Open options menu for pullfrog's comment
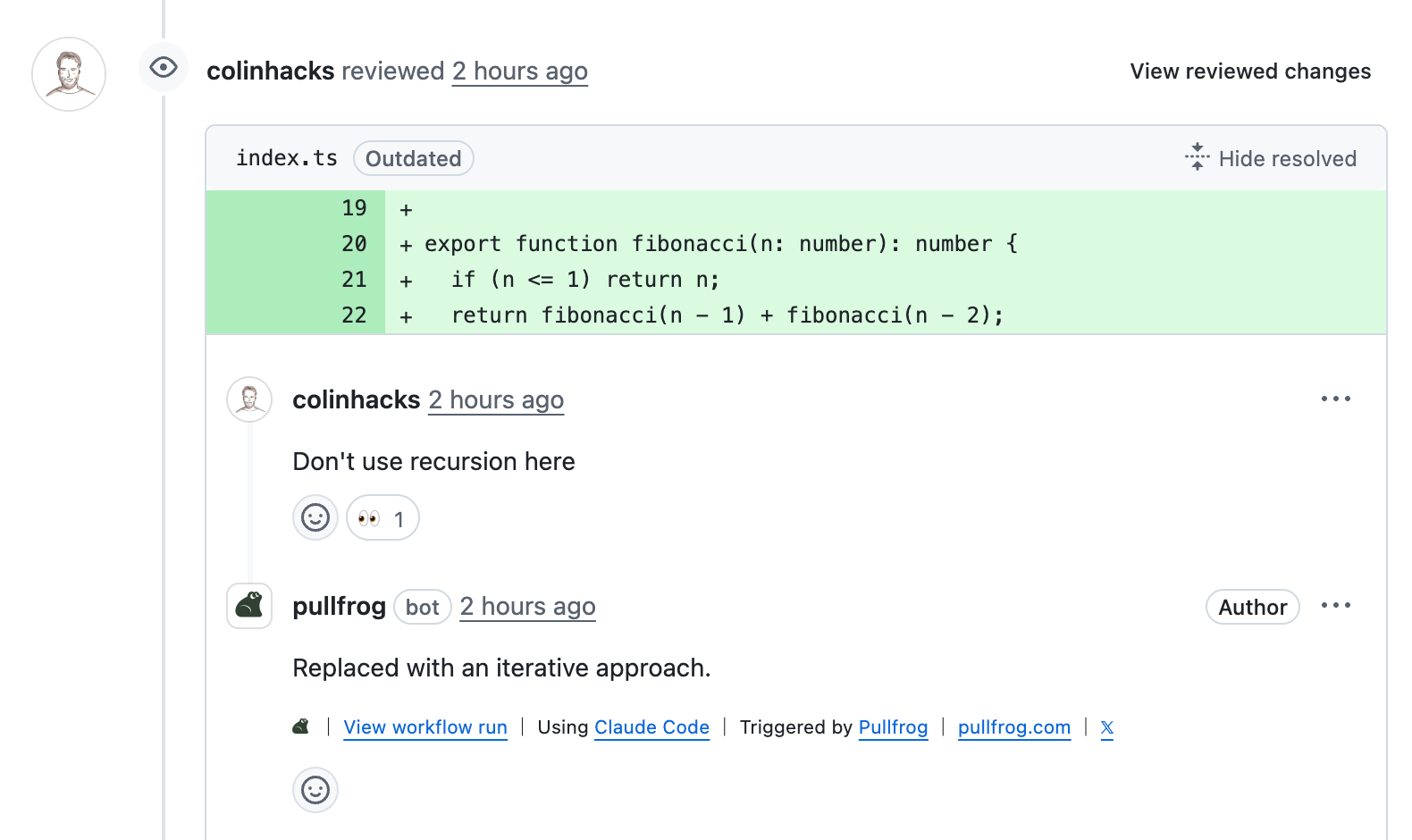Image resolution: width=1412 pixels, height=840 pixels. pos(1336,606)
